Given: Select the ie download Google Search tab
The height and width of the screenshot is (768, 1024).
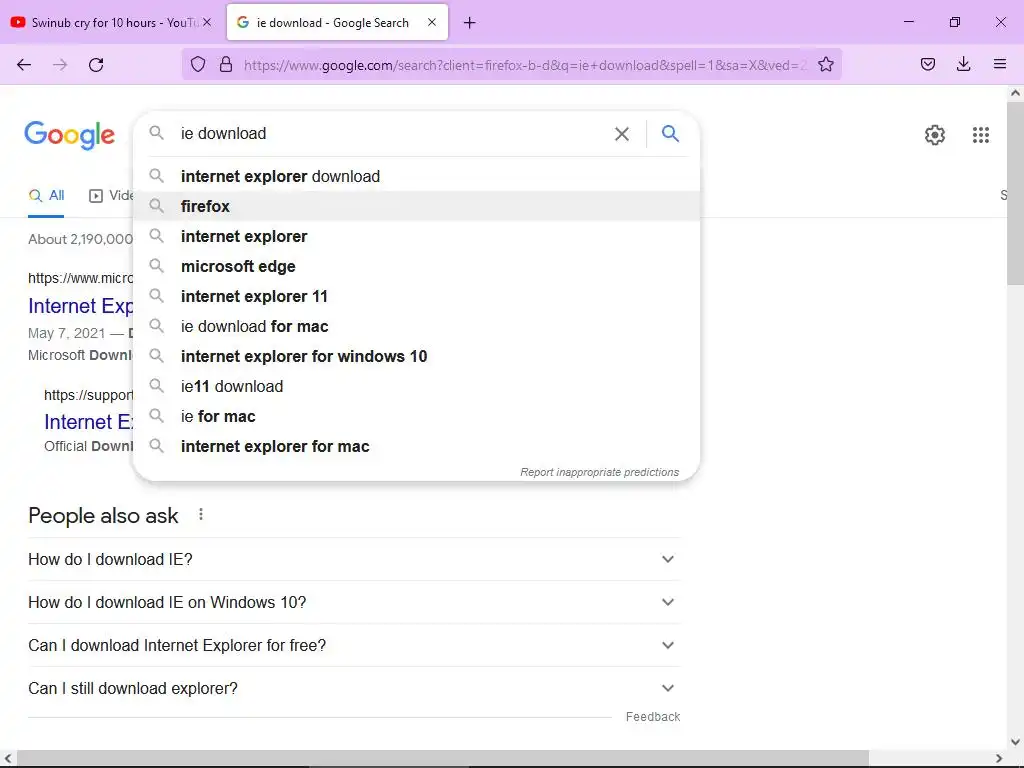Looking at the screenshot, I should tap(338, 22).
